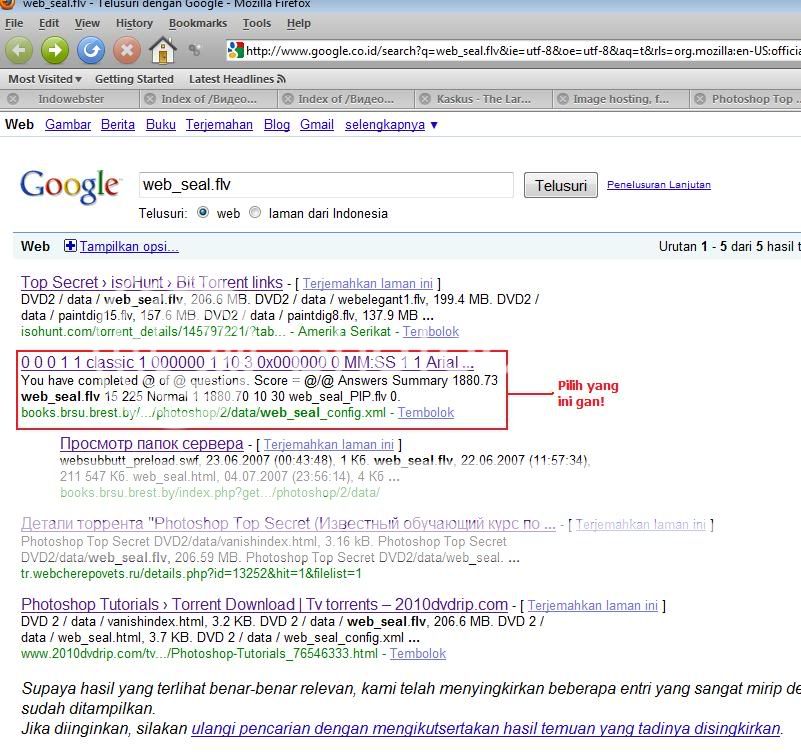Expand the Most Visited bookmarks dropdown
Image resolution: width=801 pixels, height=753 pixels.
click(x=45, y=79)
